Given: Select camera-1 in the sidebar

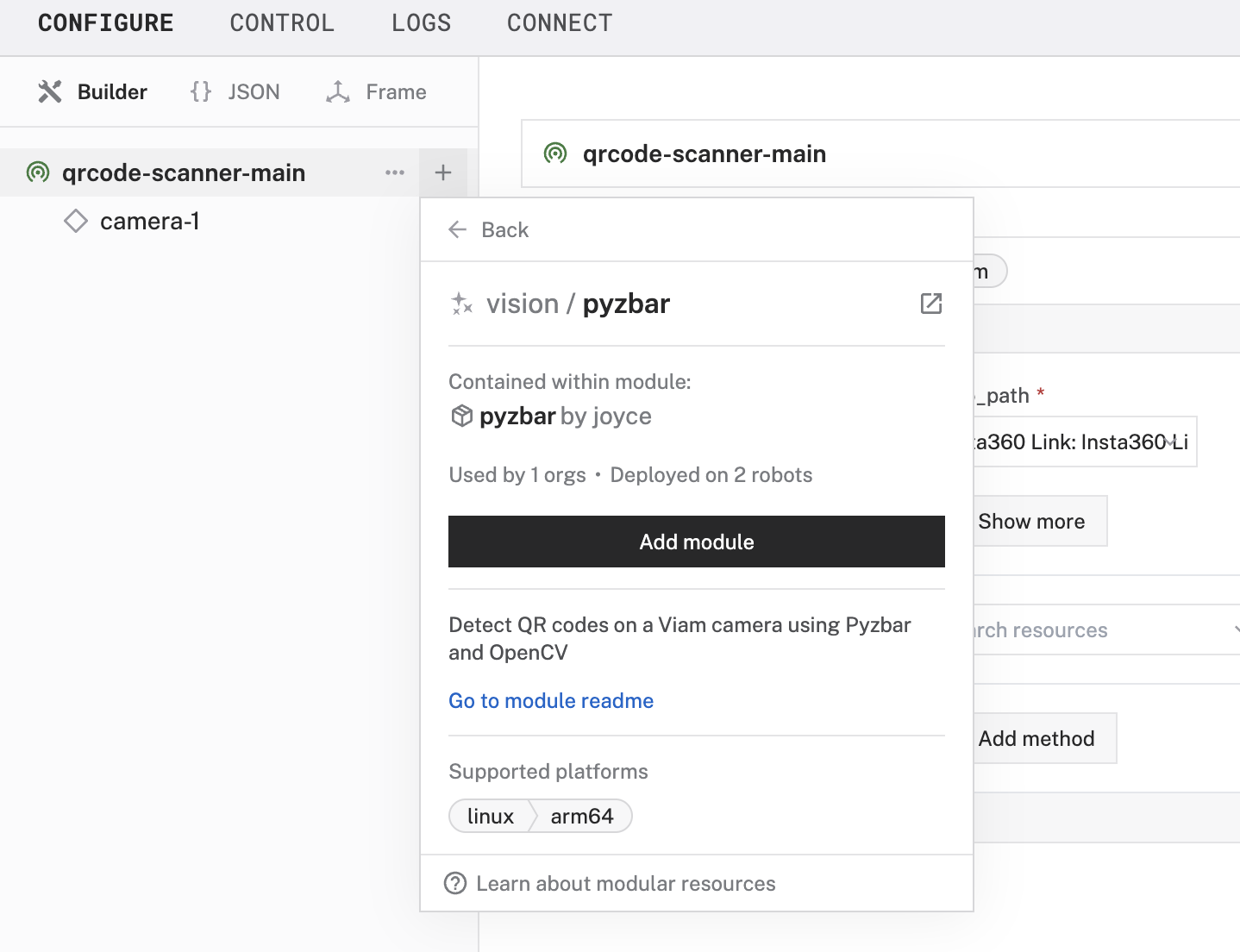Looking at the screenshot, I should coord(150,222).
